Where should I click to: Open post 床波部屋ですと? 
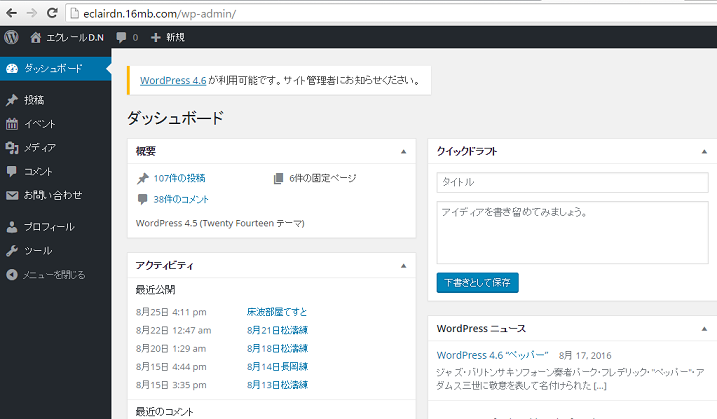click(277, 312)
